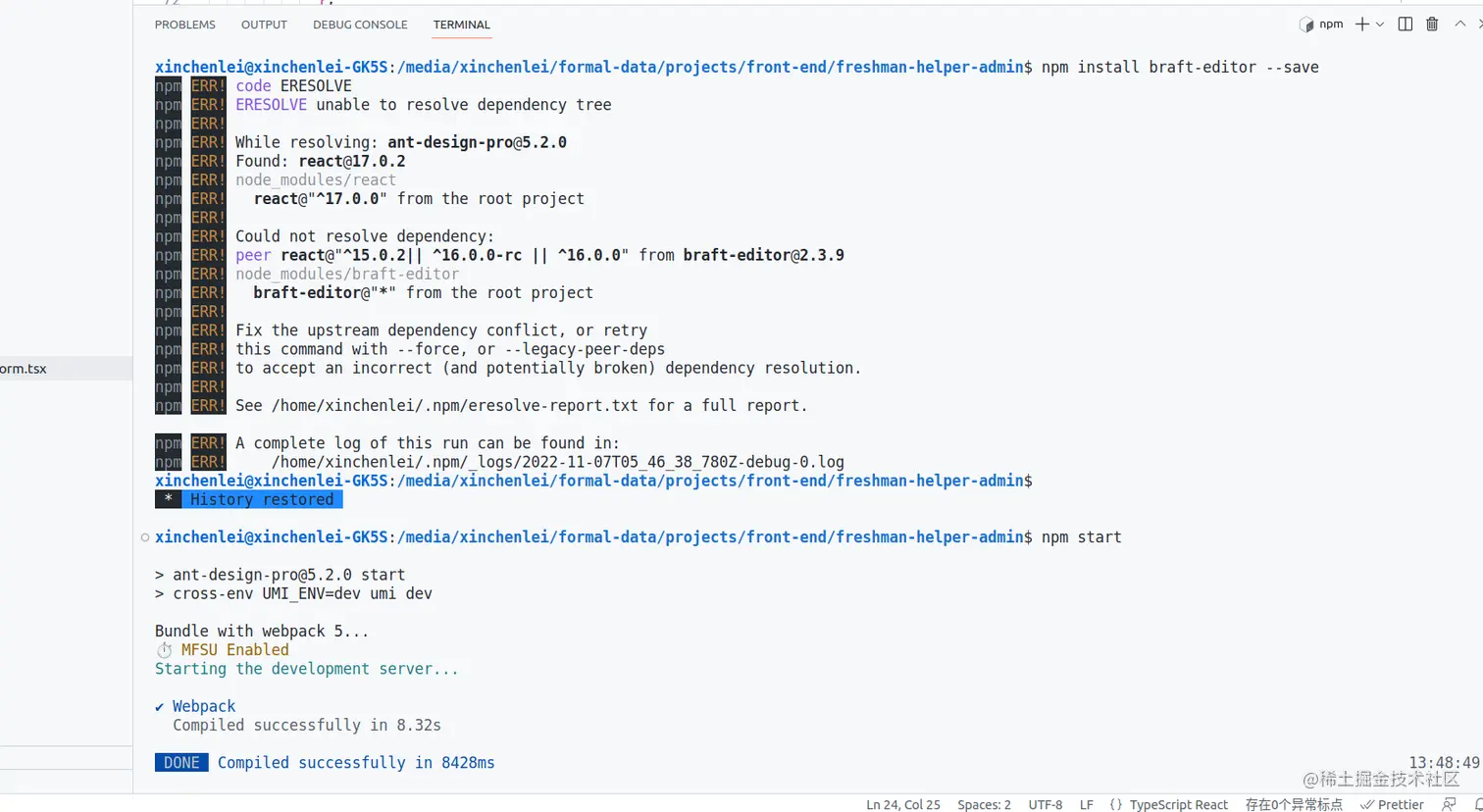
Task: Click 'braft-editor@2.3.9' text
Action: pyautogui.click(x=763, y=255)
